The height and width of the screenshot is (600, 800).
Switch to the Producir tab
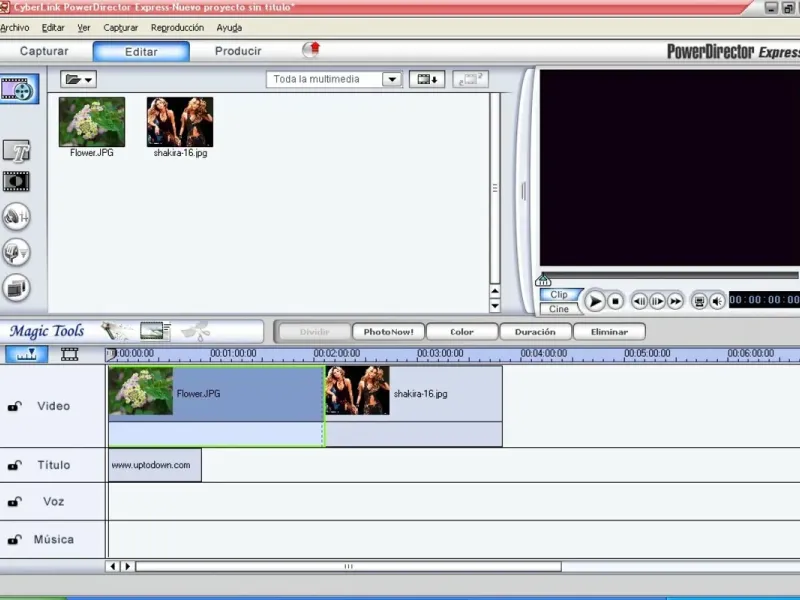click(238, 51)
